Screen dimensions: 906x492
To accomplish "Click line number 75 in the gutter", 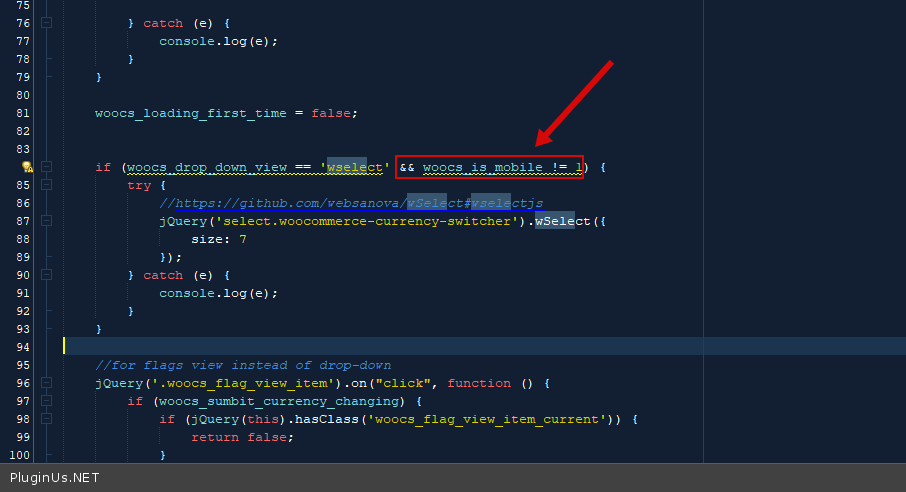I will click(x=23, y=5).
